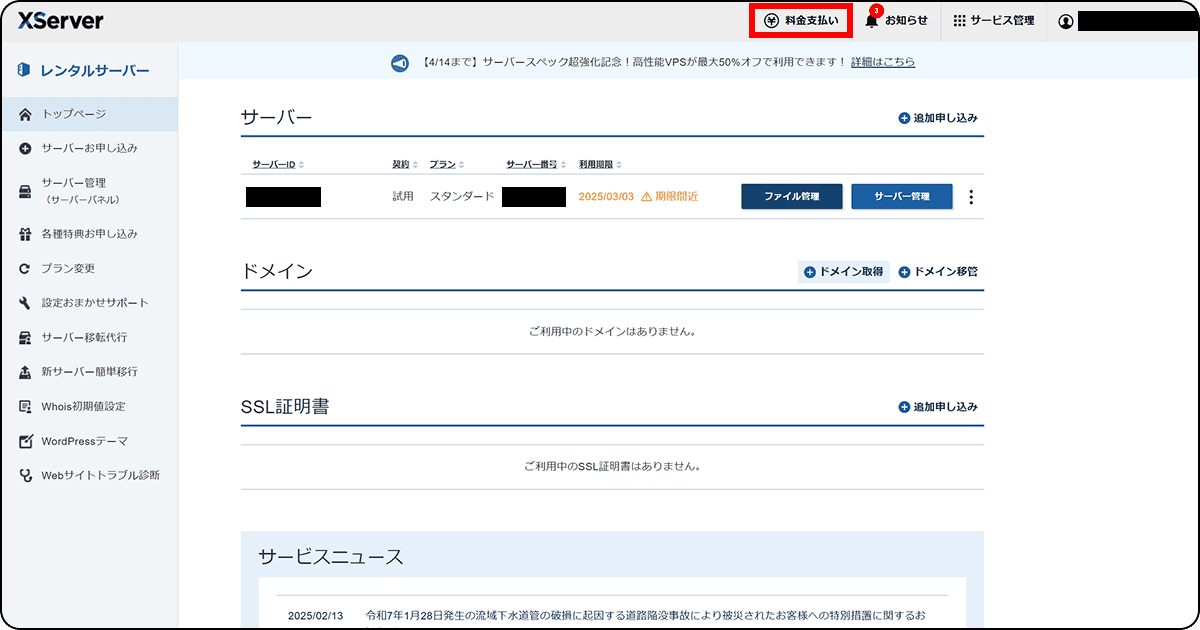This screenshot has width=1200, height=630.
Task: Click the XServer logo
Action: tap(60, 21)
